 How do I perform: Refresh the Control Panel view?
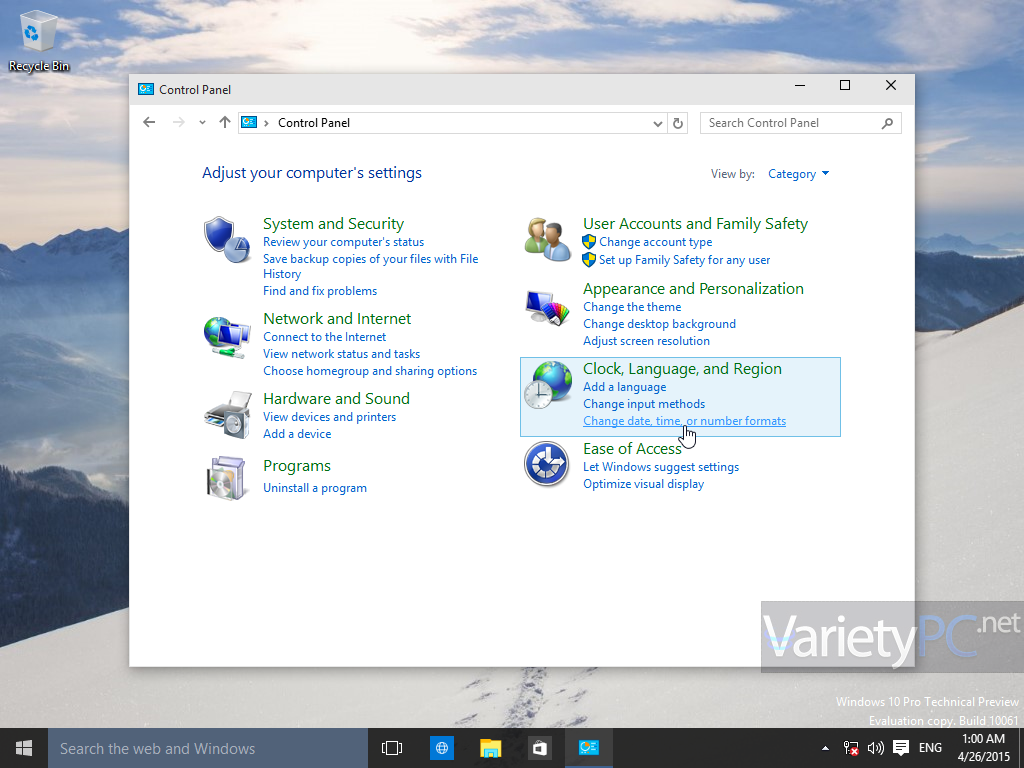(x=678, y=123)
